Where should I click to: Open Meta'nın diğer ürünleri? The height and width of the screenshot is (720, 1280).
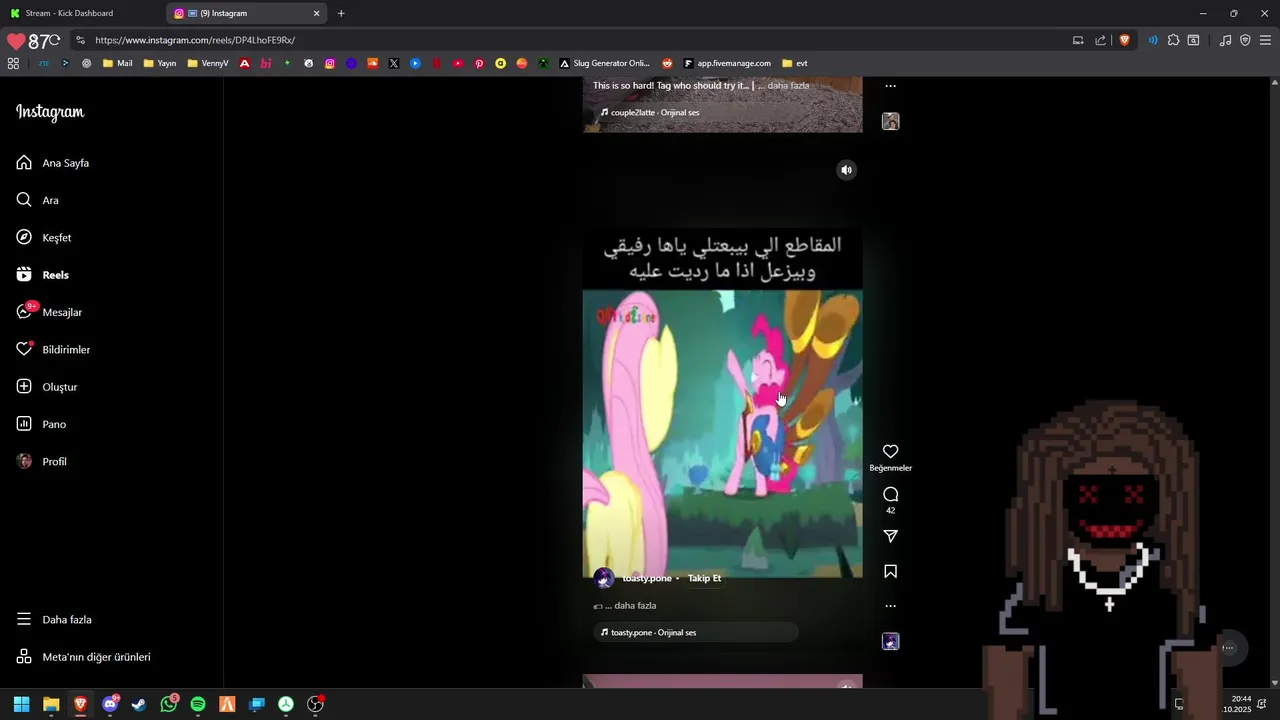point(83,657)
